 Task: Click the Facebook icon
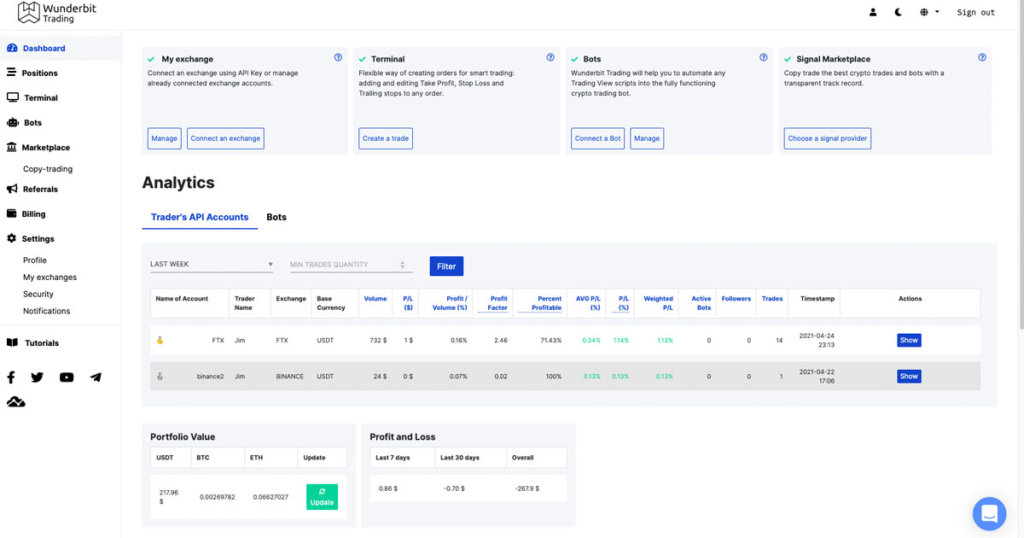[11, 377]
